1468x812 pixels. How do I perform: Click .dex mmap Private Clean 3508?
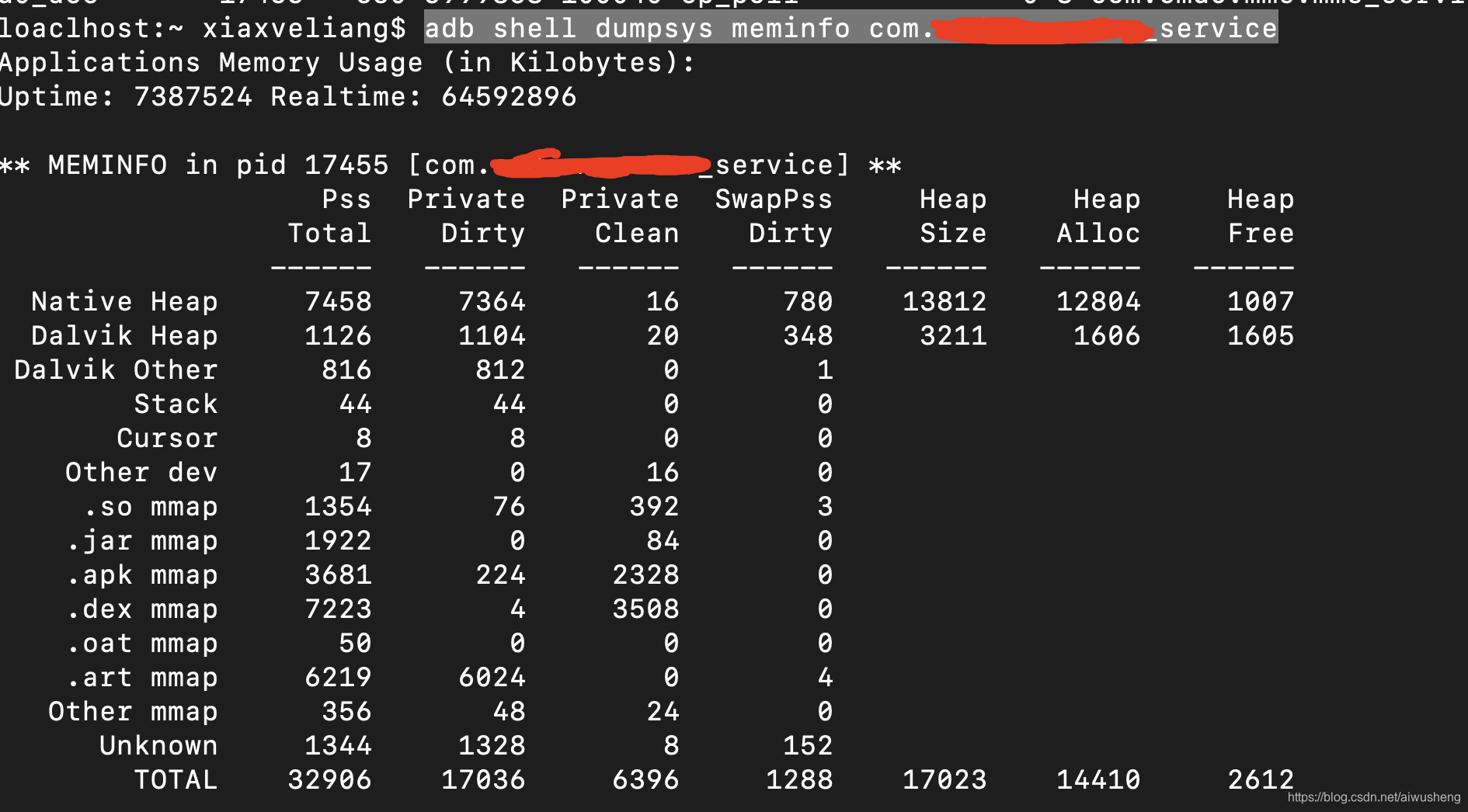tap(645, 609)
